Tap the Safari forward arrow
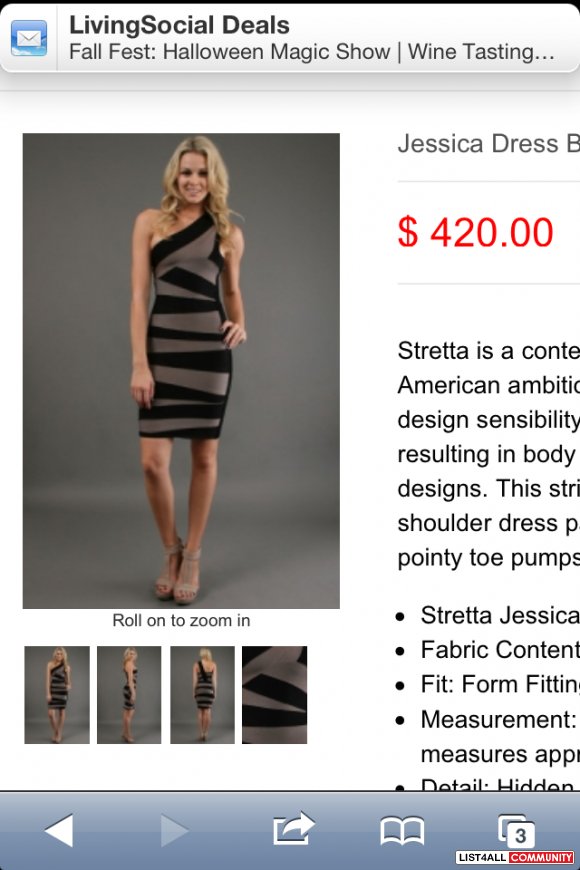 174,830
